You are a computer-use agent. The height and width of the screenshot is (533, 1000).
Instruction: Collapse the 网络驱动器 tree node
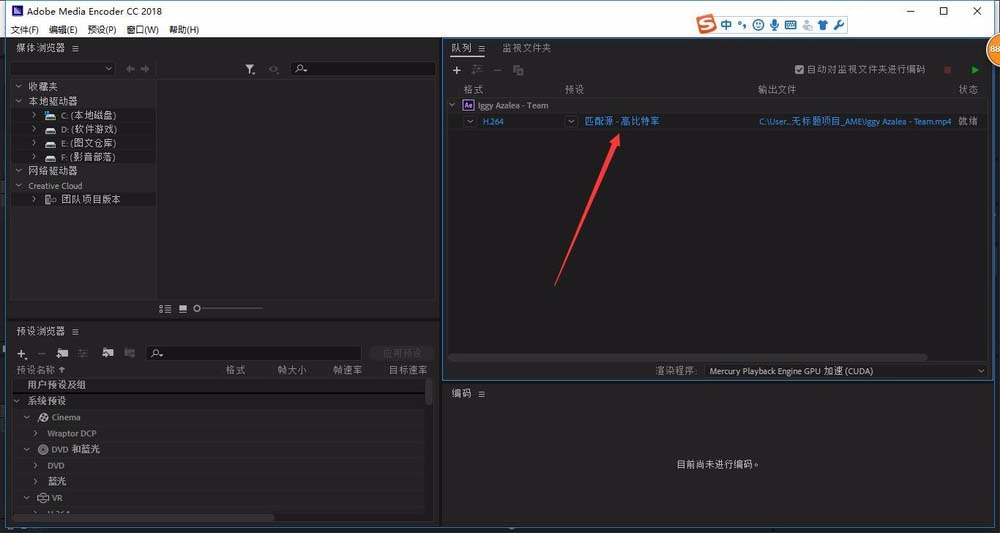click(x=18, y=171)
